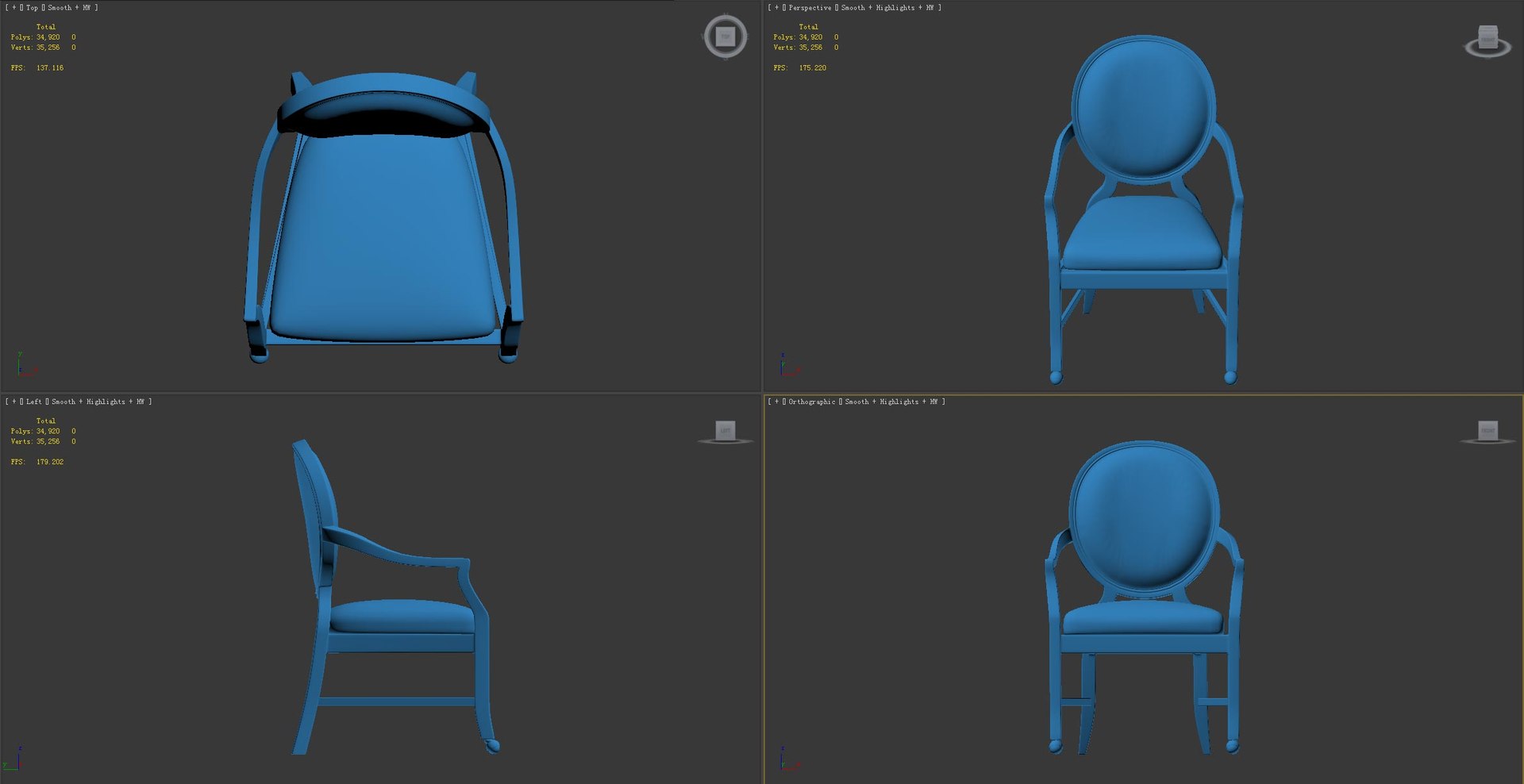
Task: Click the ViewCube in the Orthographic viewport
Action: [x=1487, y=431]
